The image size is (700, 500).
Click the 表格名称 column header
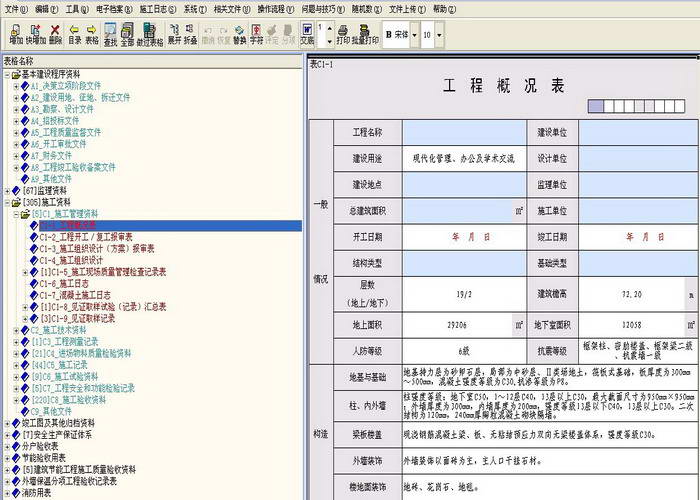pyautogui.click(x=152, y=61)
